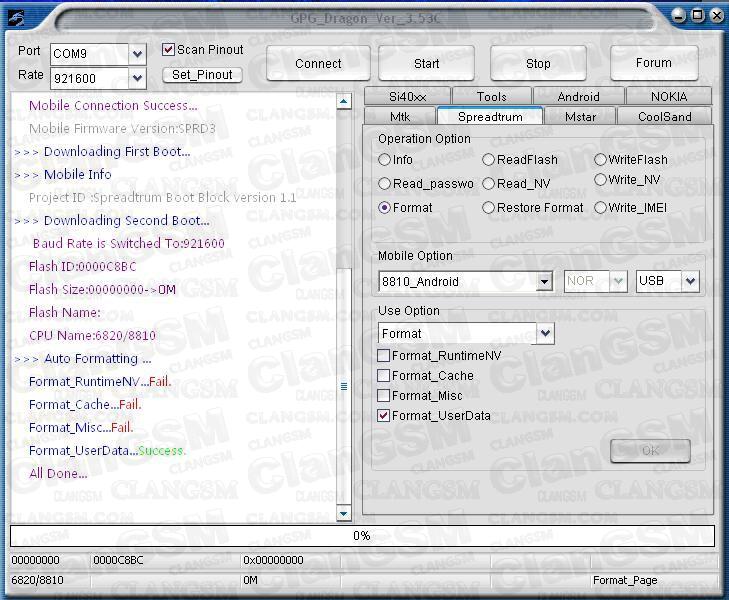
Task: Click the '0000C8BC' status bar cell
Action: click(x=118, y=560)
